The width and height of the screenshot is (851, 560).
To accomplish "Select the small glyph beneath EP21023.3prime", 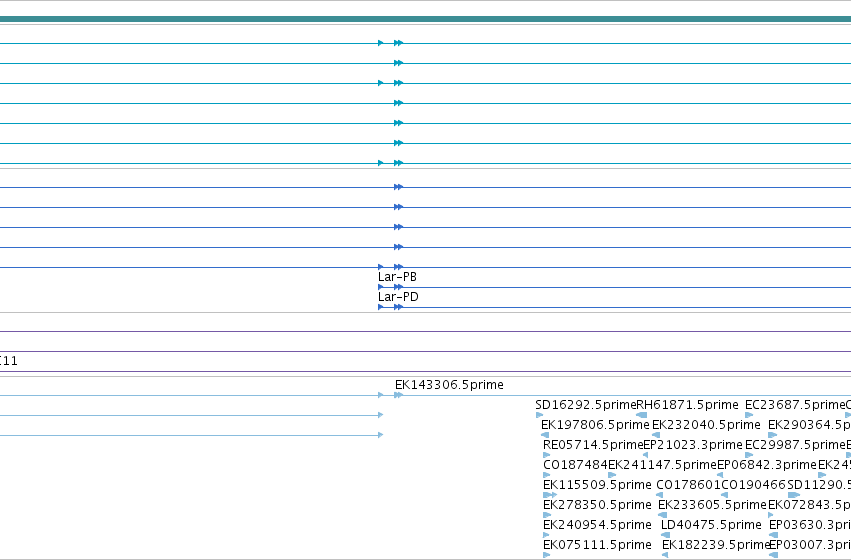I will [x=645, y=455].
